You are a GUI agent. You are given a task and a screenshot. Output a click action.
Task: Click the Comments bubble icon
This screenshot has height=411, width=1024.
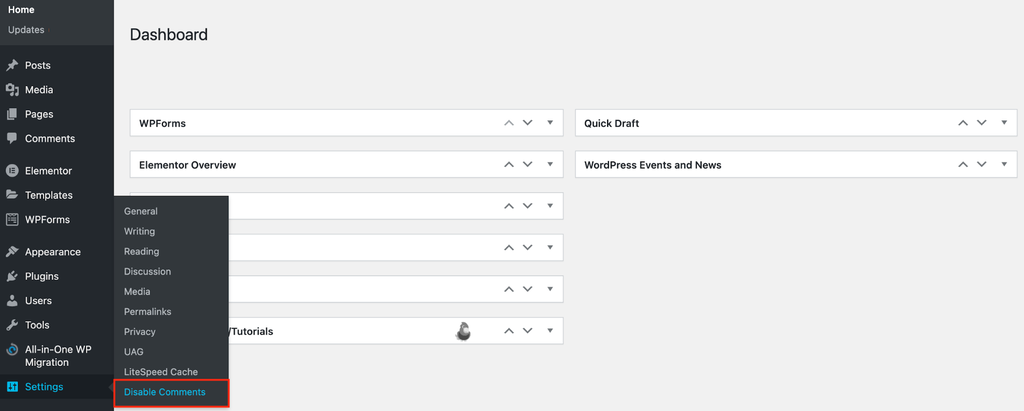(x=12, y=139)
